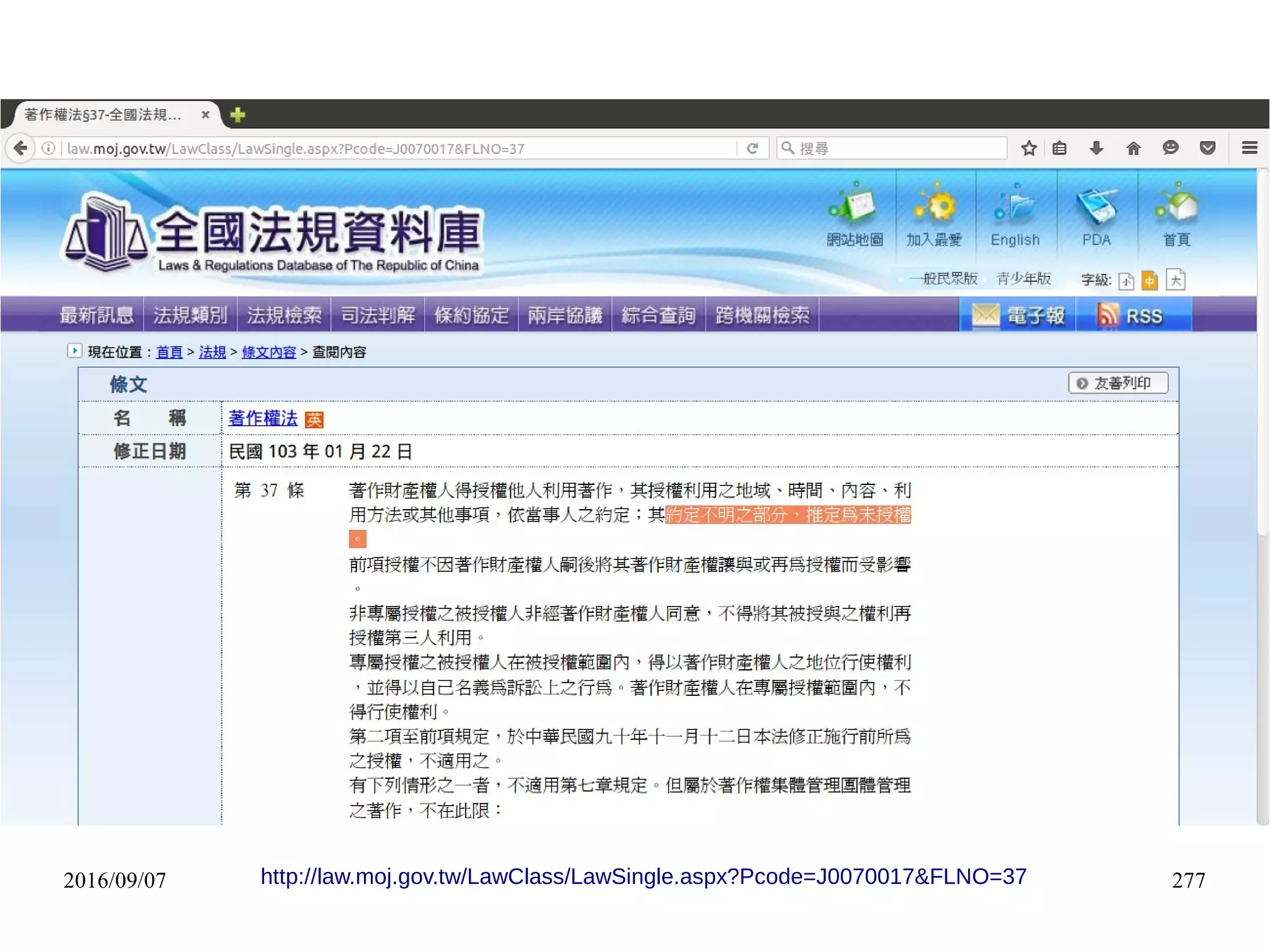The image size is (1270, 952).
Task: Click the highlighted 約定不明之部分 text
Action: [726, 515]
